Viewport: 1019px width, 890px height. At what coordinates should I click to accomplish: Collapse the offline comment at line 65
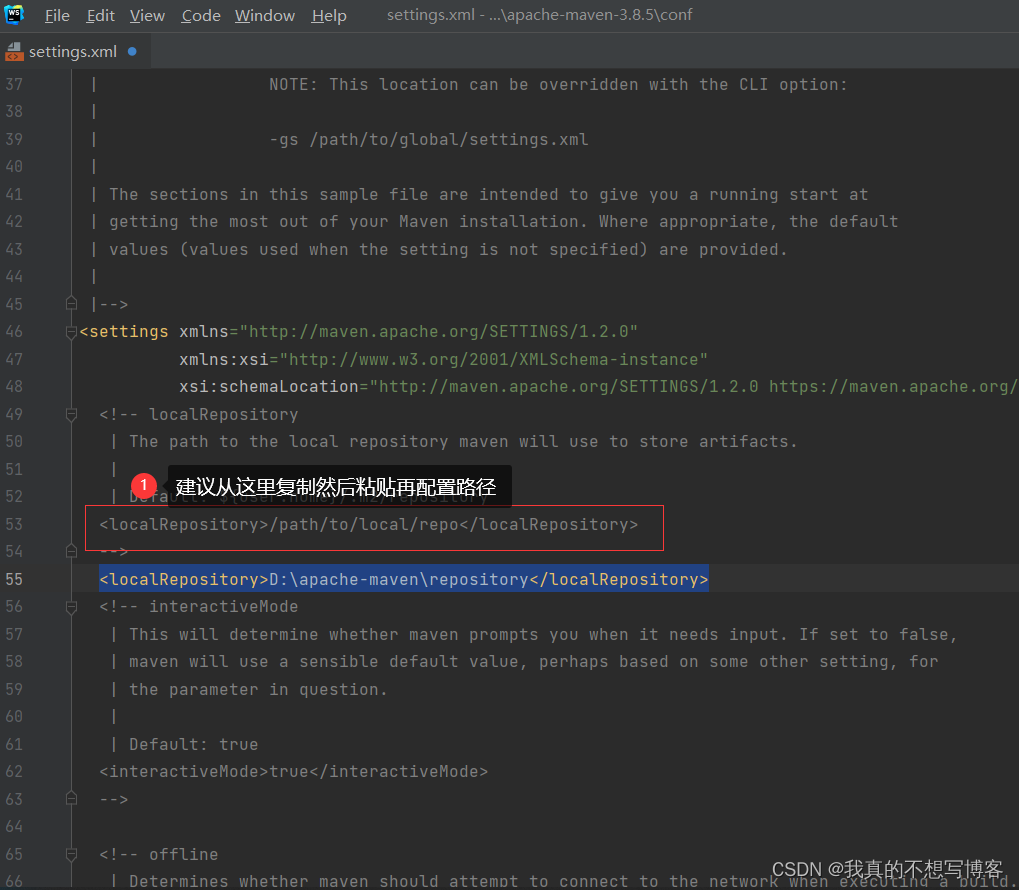(71, 854)
